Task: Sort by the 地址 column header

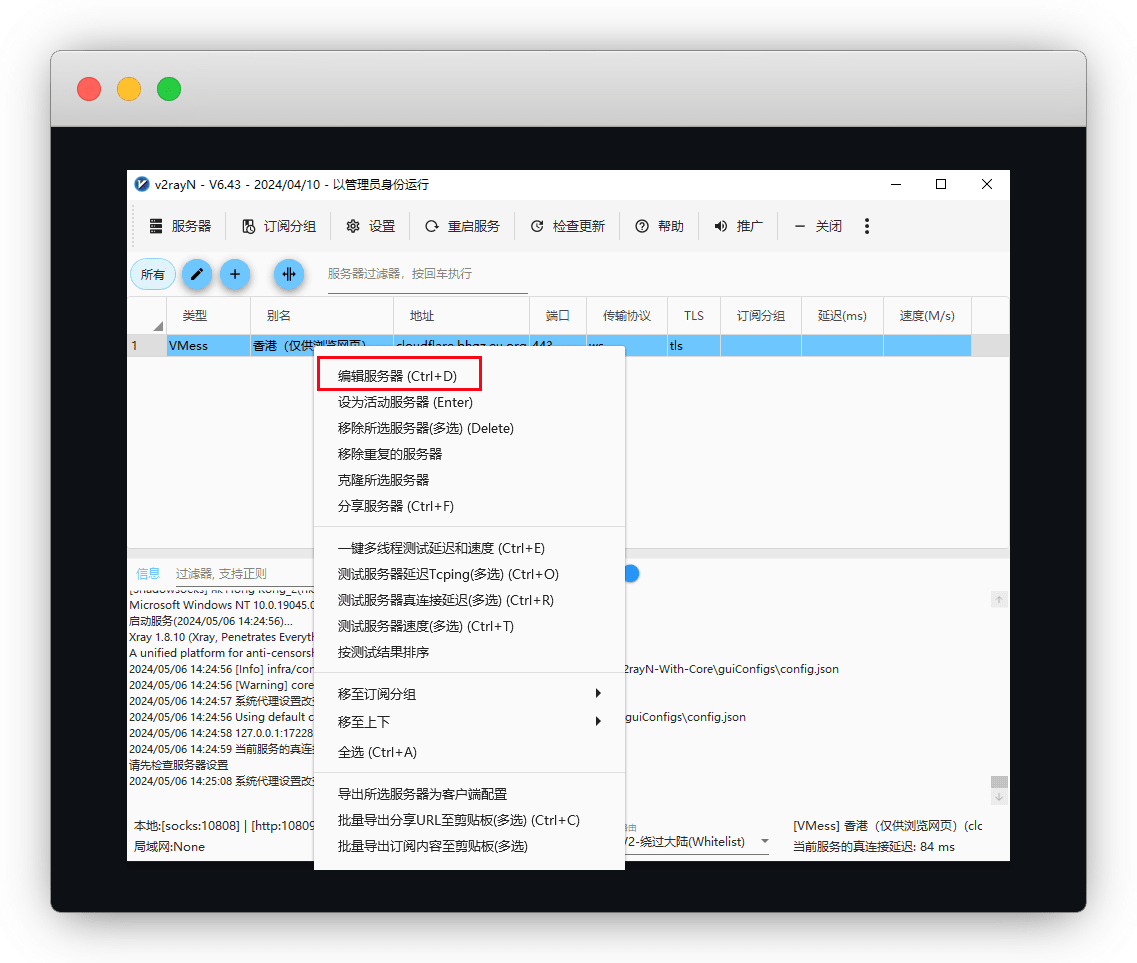Action: (x=462, y=316)
